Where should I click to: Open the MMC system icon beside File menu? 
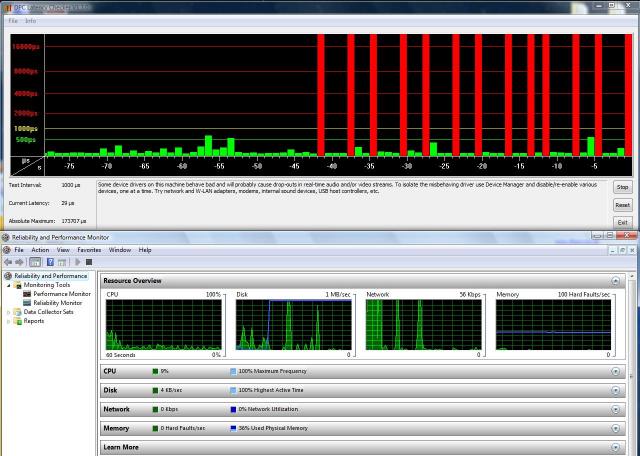[x=7, y=250]
